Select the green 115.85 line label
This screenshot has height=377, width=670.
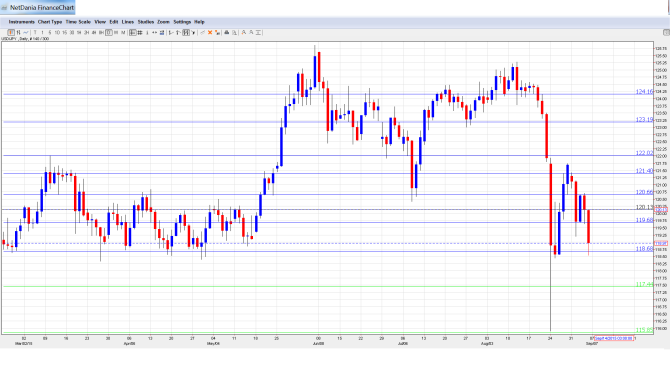coord(644,330)
